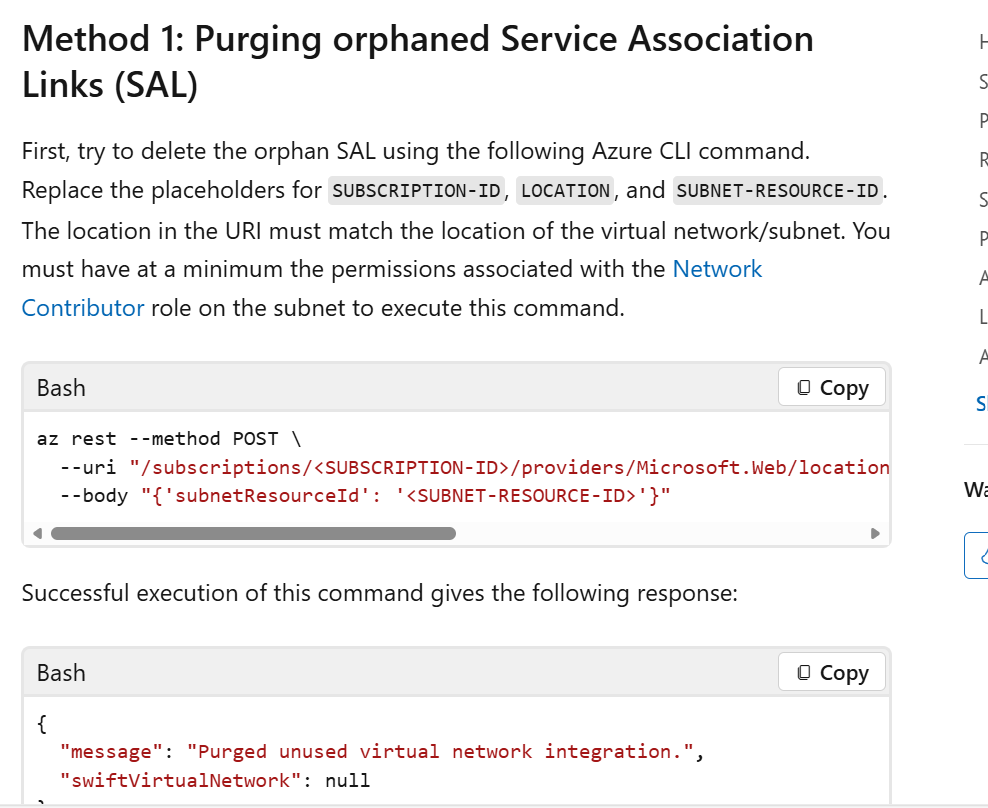Click the Bash label of the az rest block
The height and width of the screenshot is (808, 988).
tap(61, 388)
